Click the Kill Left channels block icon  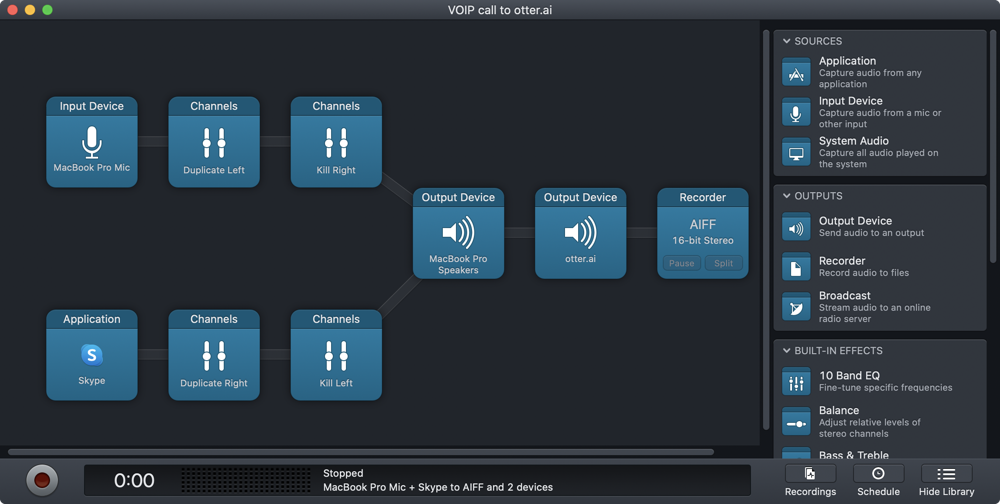click(336, 355)
